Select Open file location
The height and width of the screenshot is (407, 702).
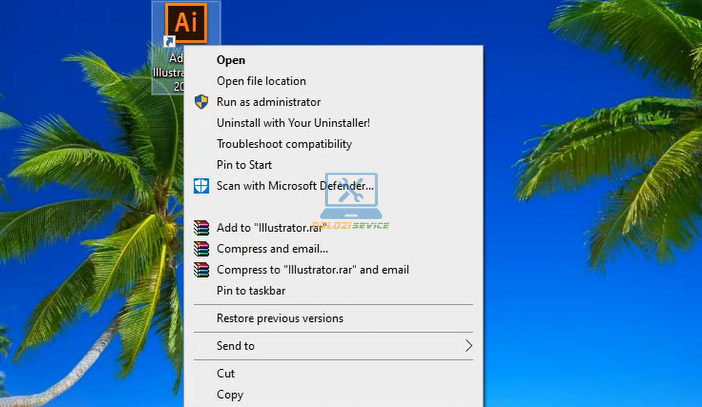(x=261, y=81)
